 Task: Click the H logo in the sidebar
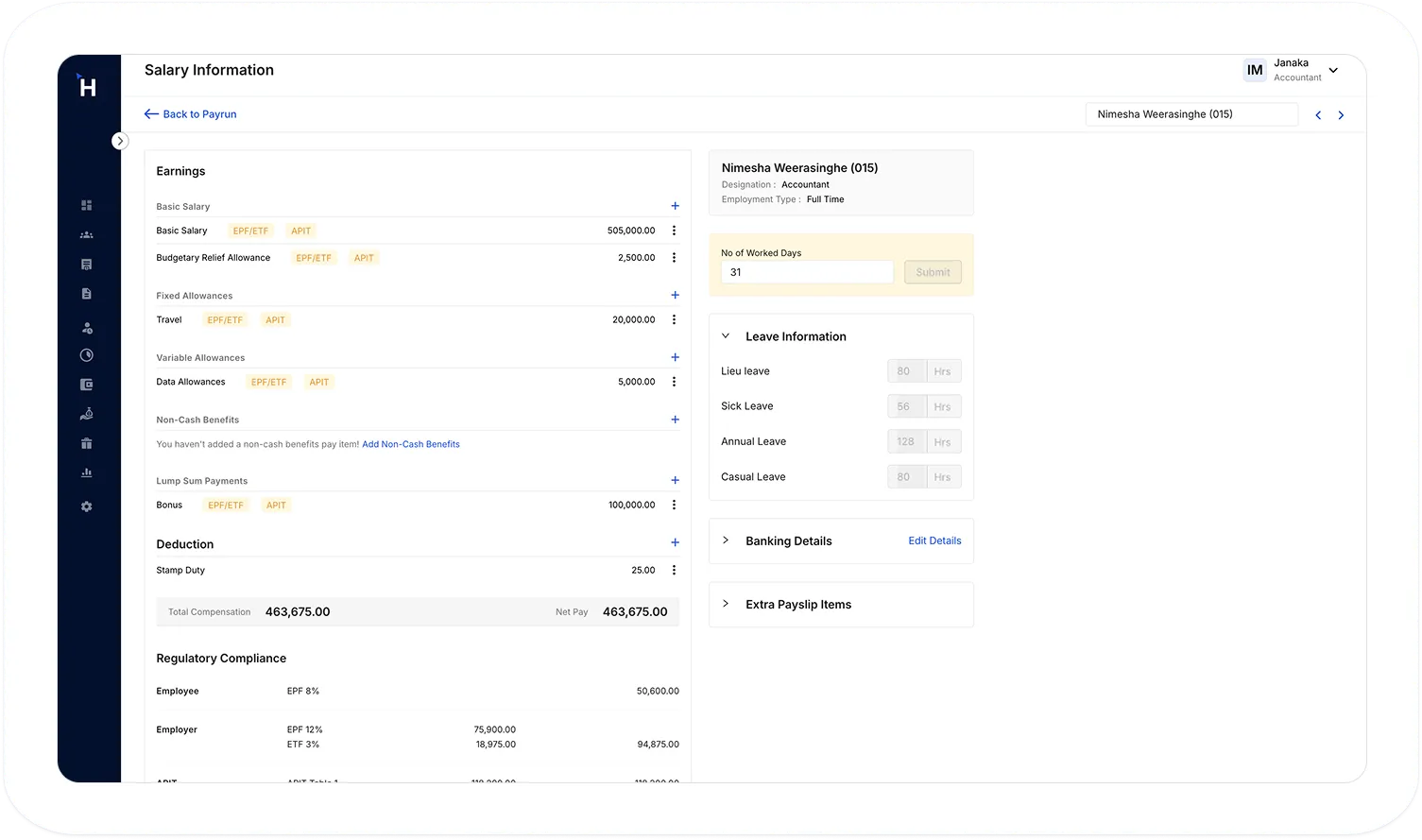[86, 87]
